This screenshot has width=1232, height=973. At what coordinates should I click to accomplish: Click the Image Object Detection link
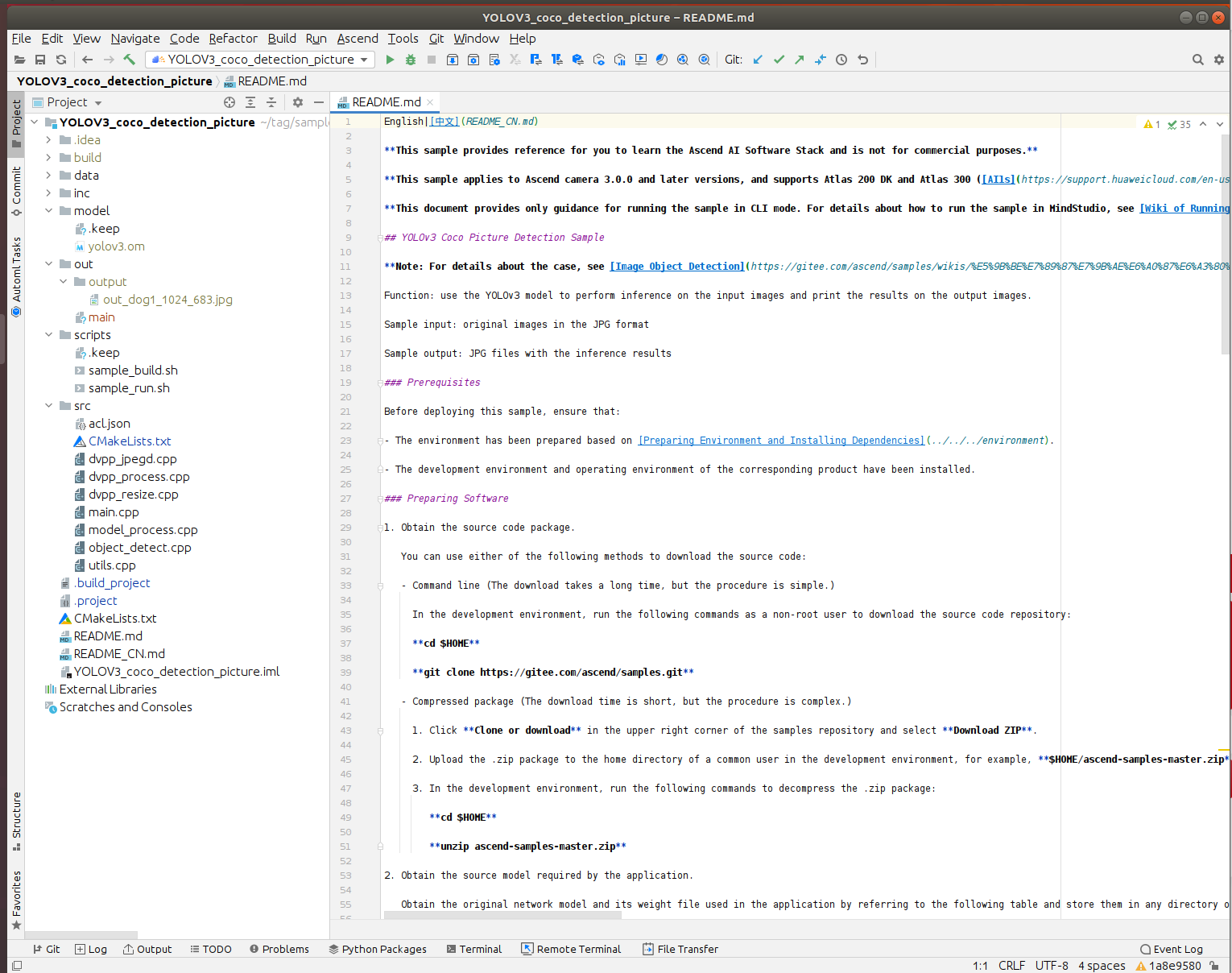(x=677, y=267)
